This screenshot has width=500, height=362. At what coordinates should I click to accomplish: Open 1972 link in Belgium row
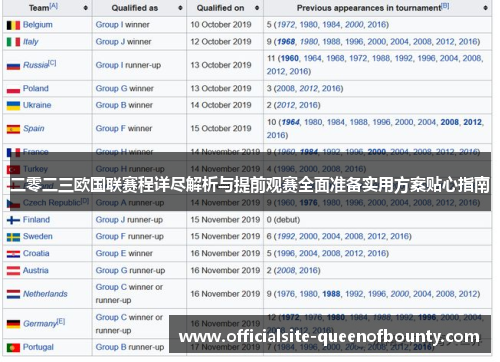(286, 25)
